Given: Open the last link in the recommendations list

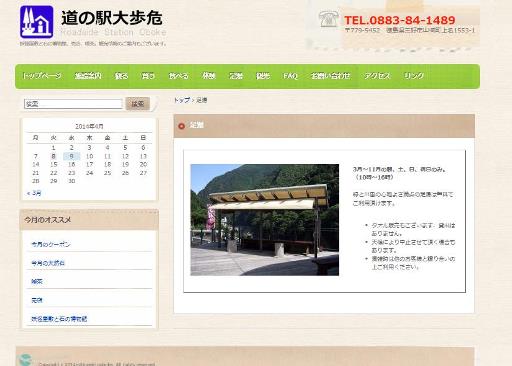Looking at the screenshot, I should tap(59, 319).
